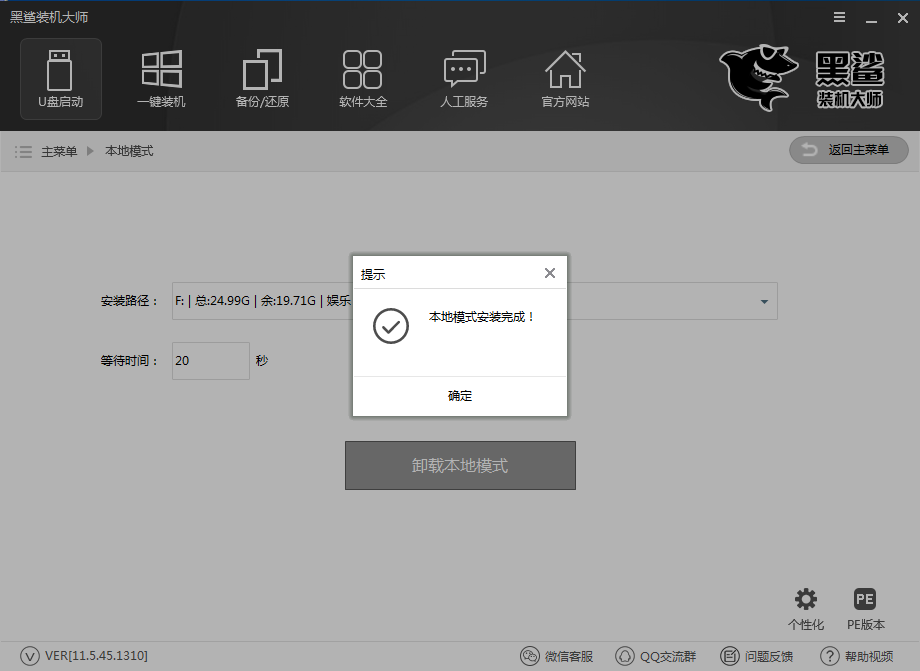Open 人工服务 support chat icon
This screenshot has height=671, width=920.
tap(464, 77)
